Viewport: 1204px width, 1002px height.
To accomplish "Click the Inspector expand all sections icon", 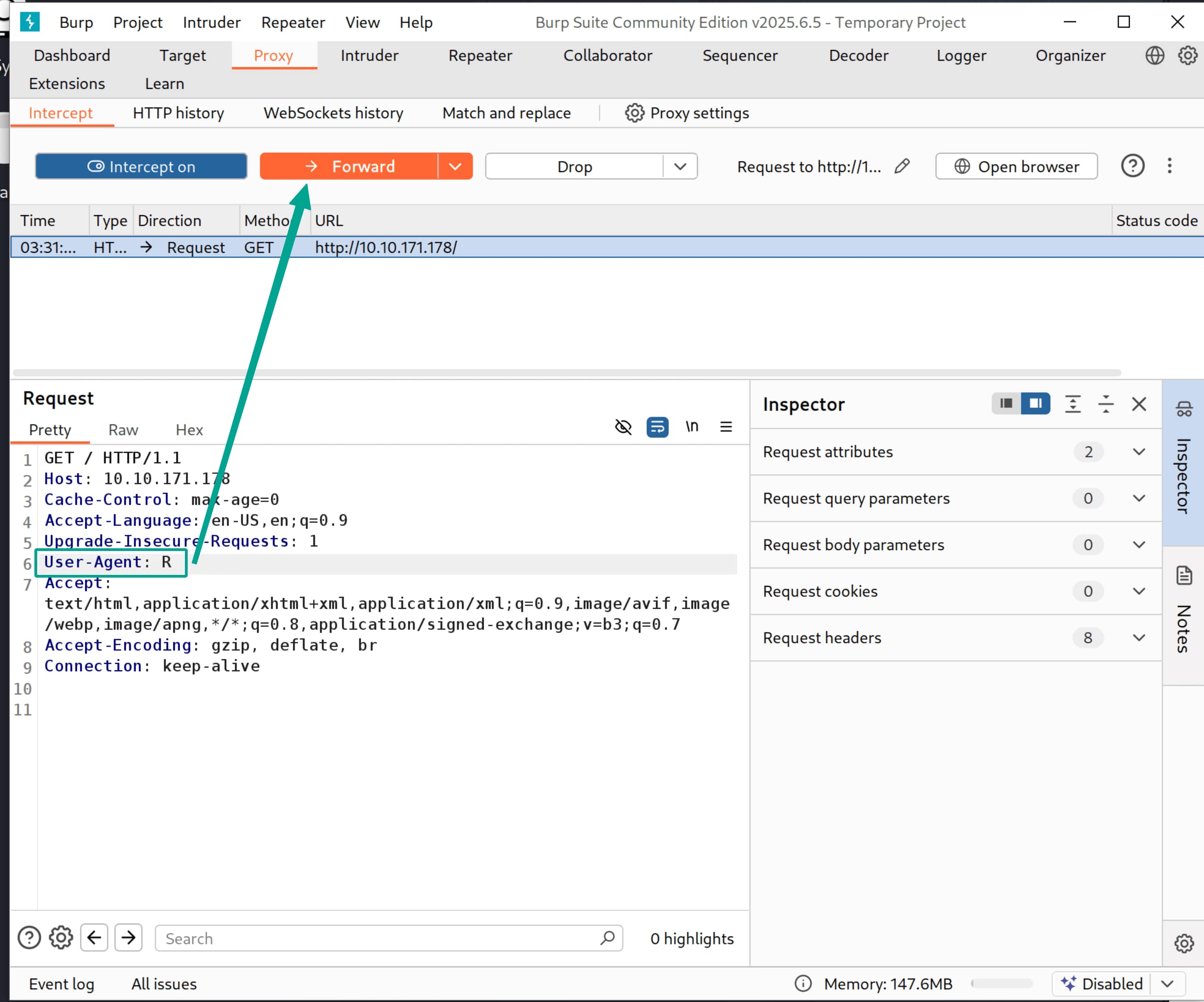I will pyautogui.click(x=1073, y=404).
